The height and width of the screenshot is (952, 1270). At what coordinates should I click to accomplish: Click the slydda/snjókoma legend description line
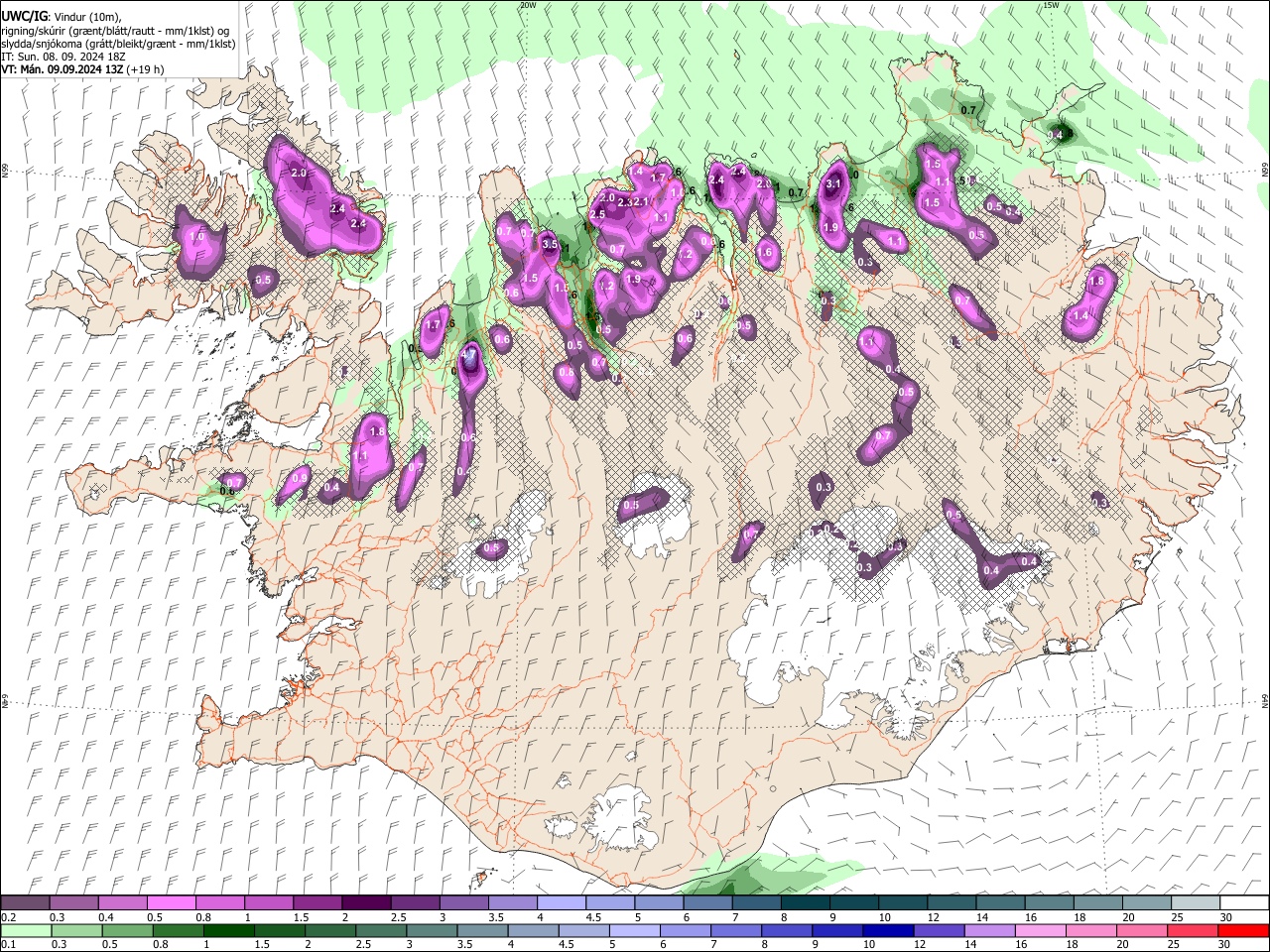118,44
